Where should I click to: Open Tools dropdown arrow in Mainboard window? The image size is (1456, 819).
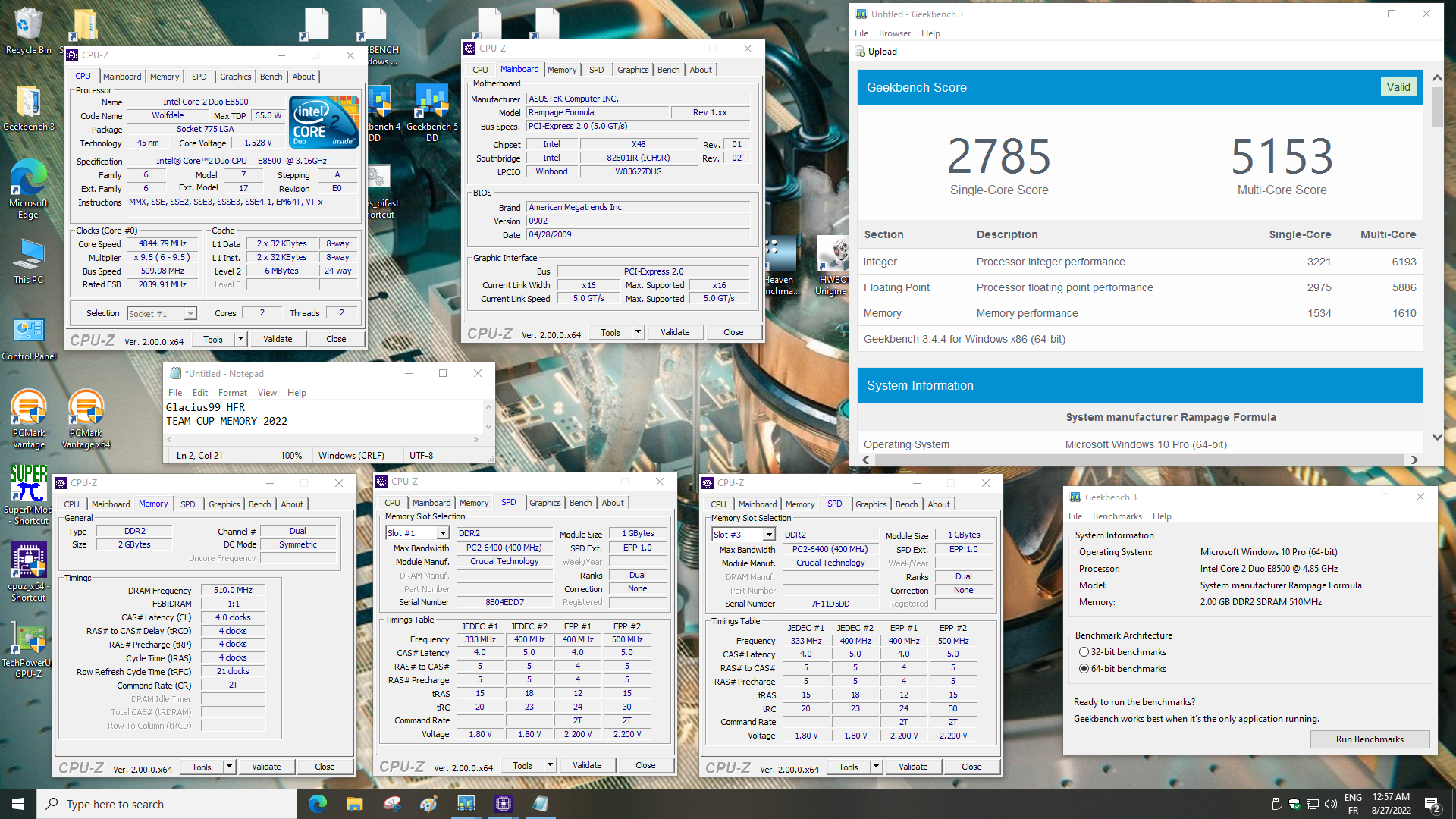pyautogui.click(x=638, y=332)
